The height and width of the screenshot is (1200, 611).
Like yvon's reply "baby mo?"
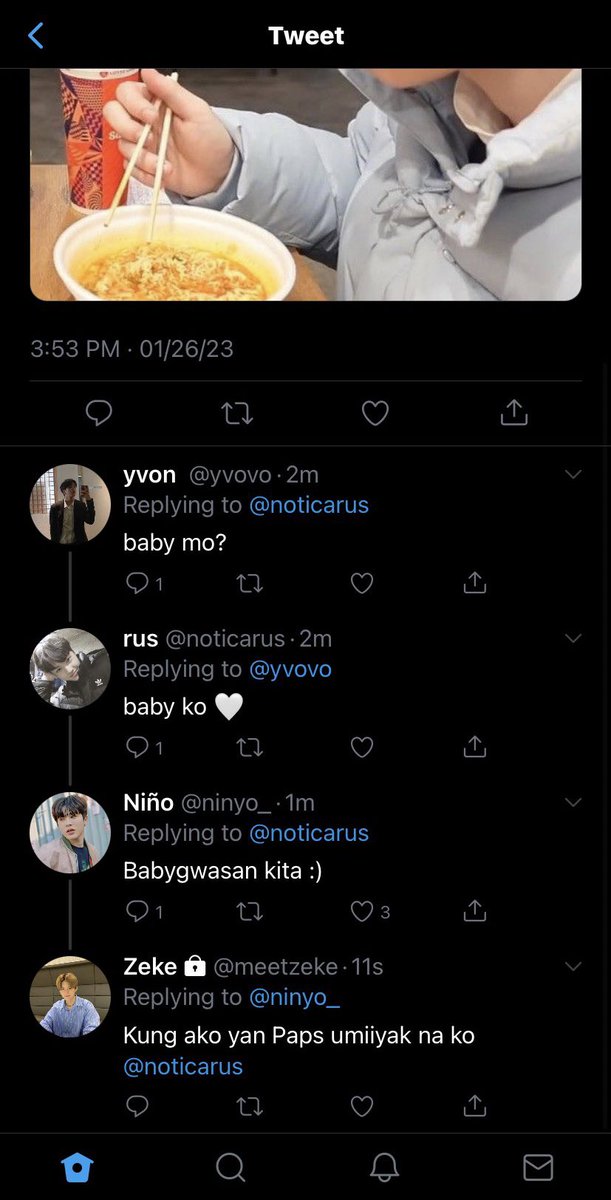[362, 583]
